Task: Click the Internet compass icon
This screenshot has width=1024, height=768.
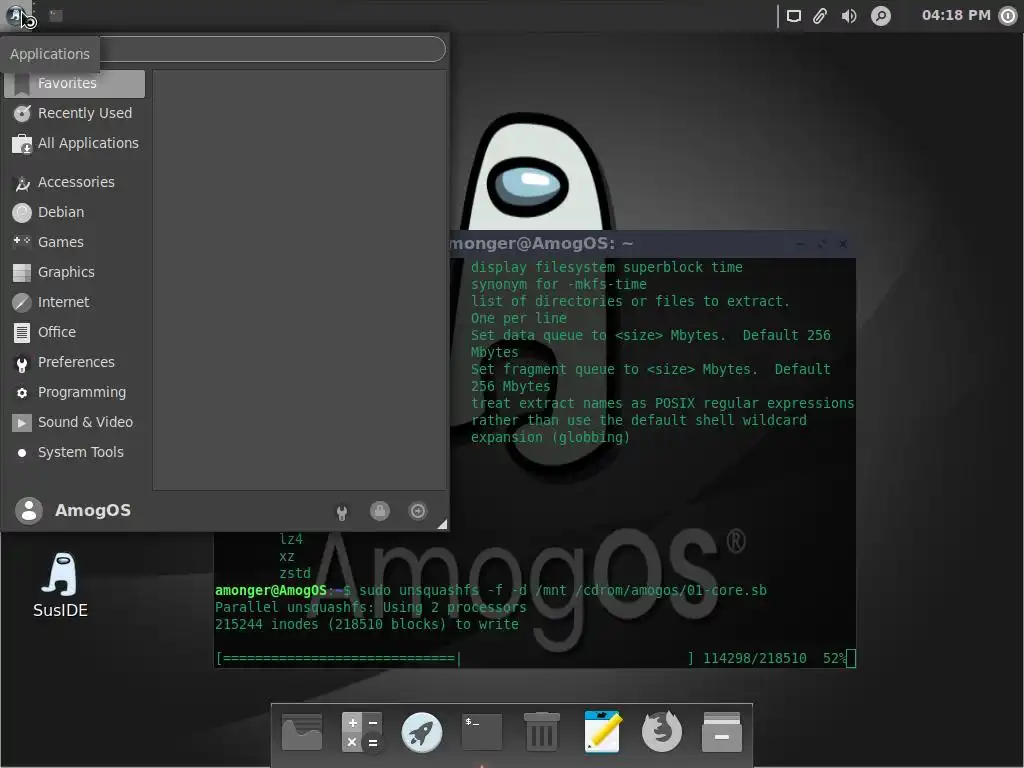Action: pos(22,303)
